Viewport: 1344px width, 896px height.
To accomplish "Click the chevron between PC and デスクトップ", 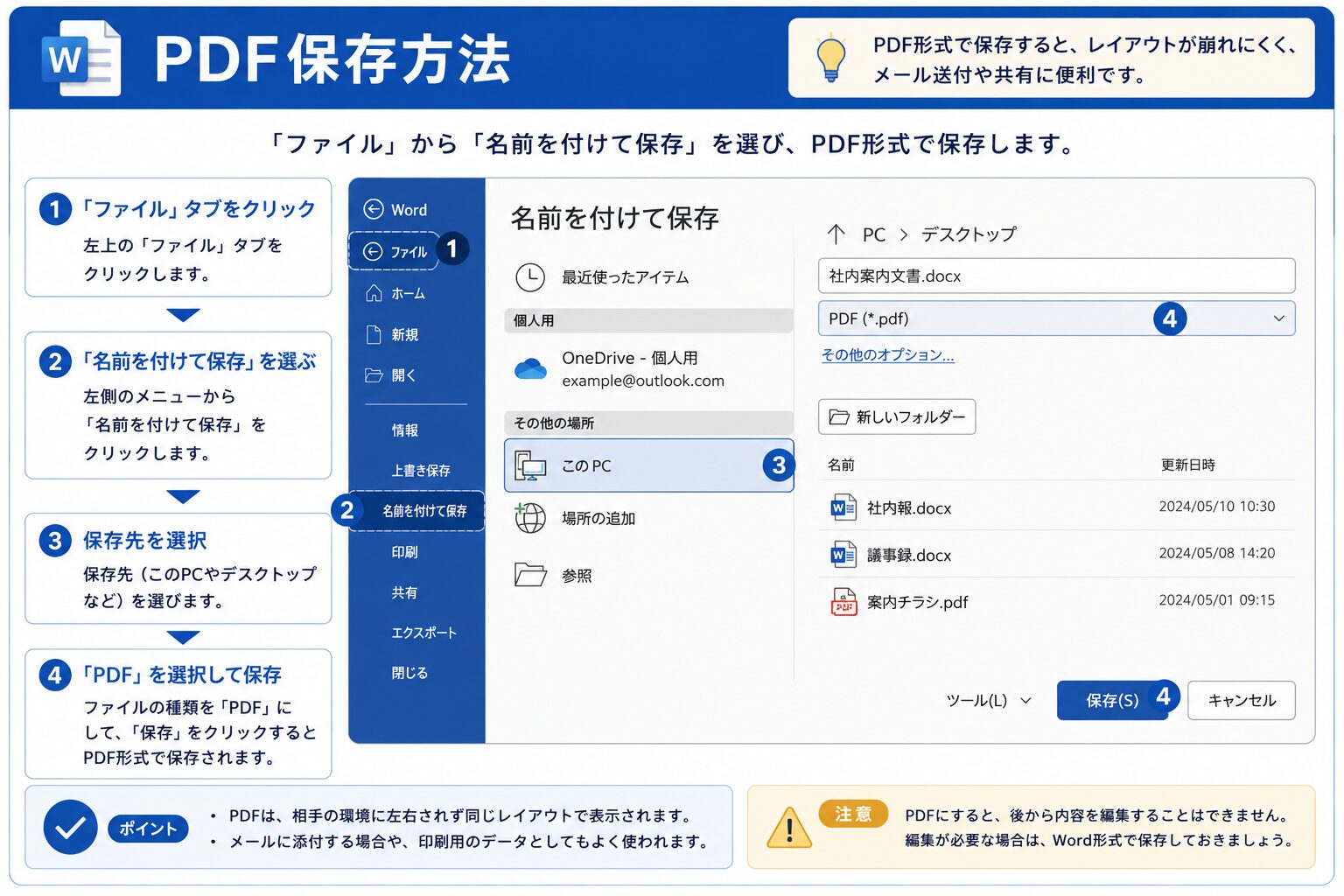I will (904, 234).
